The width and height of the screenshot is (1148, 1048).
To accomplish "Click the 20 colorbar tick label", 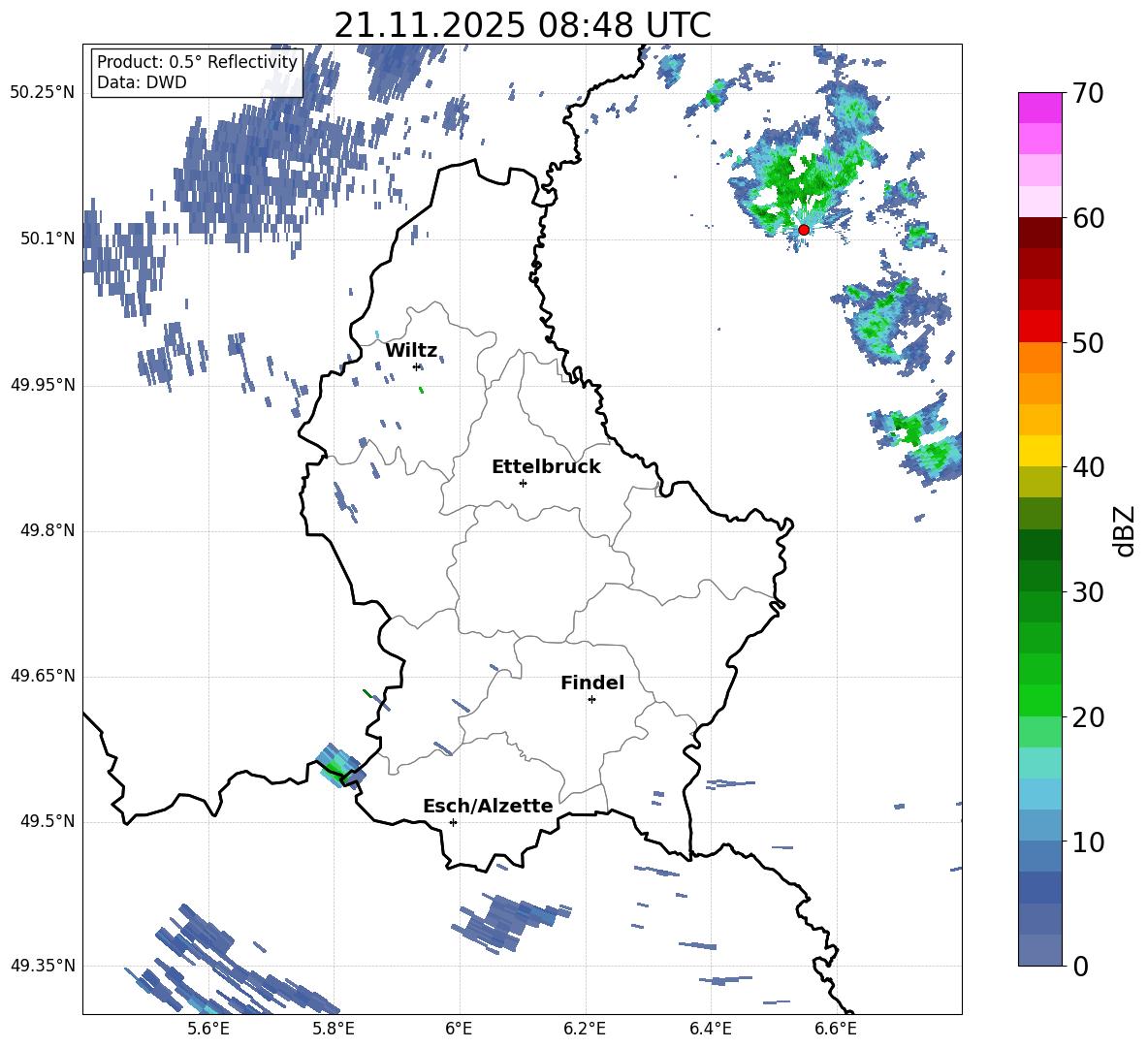I will [x=1088, y=717].
